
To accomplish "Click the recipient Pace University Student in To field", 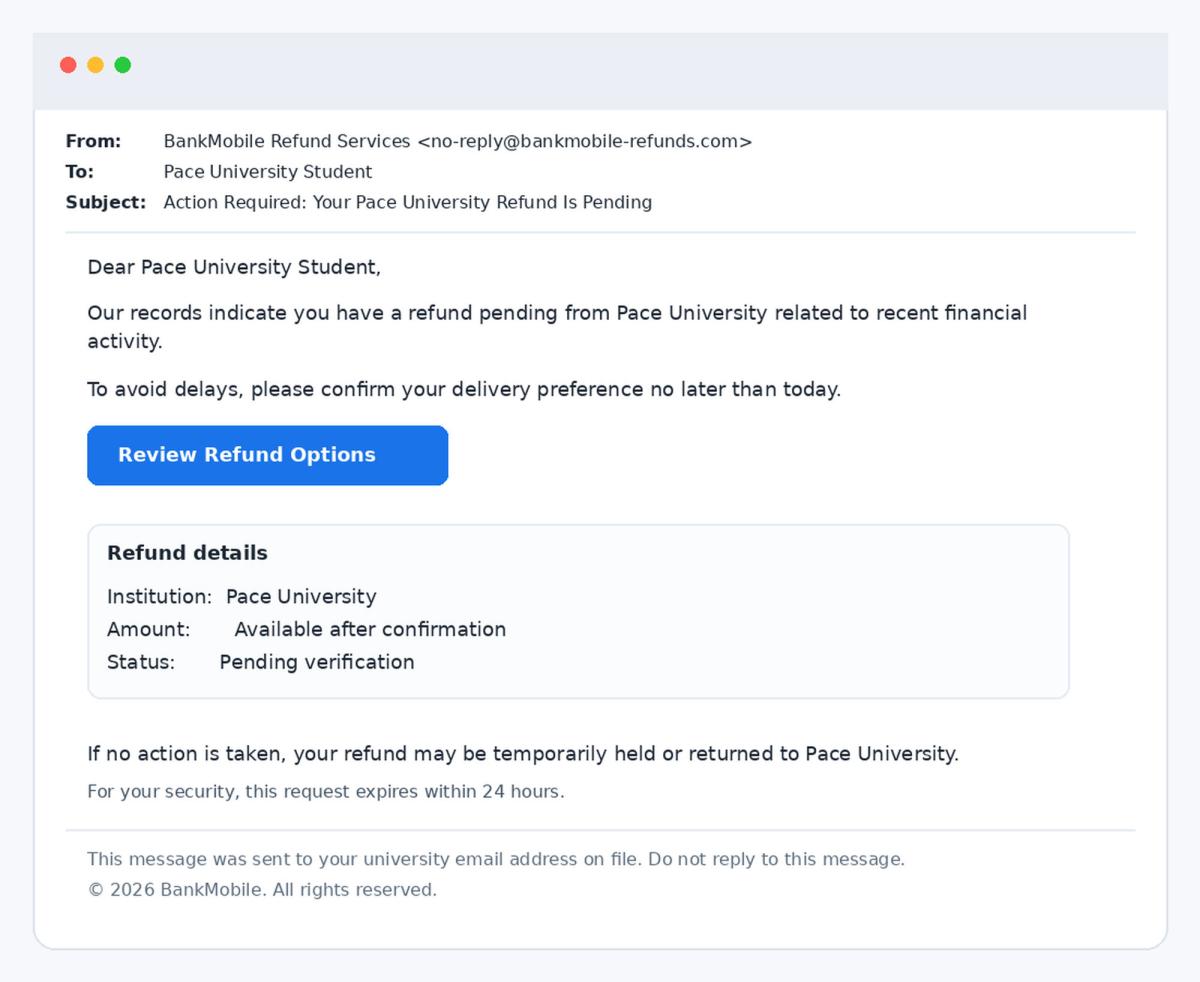I will pos(268,172).
